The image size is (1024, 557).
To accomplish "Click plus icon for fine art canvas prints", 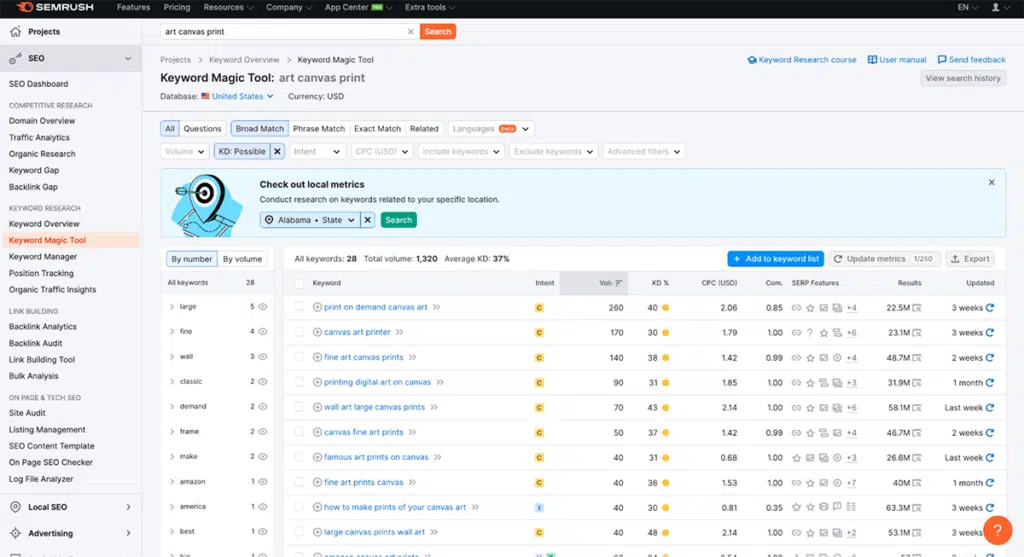I will point(317,357).
